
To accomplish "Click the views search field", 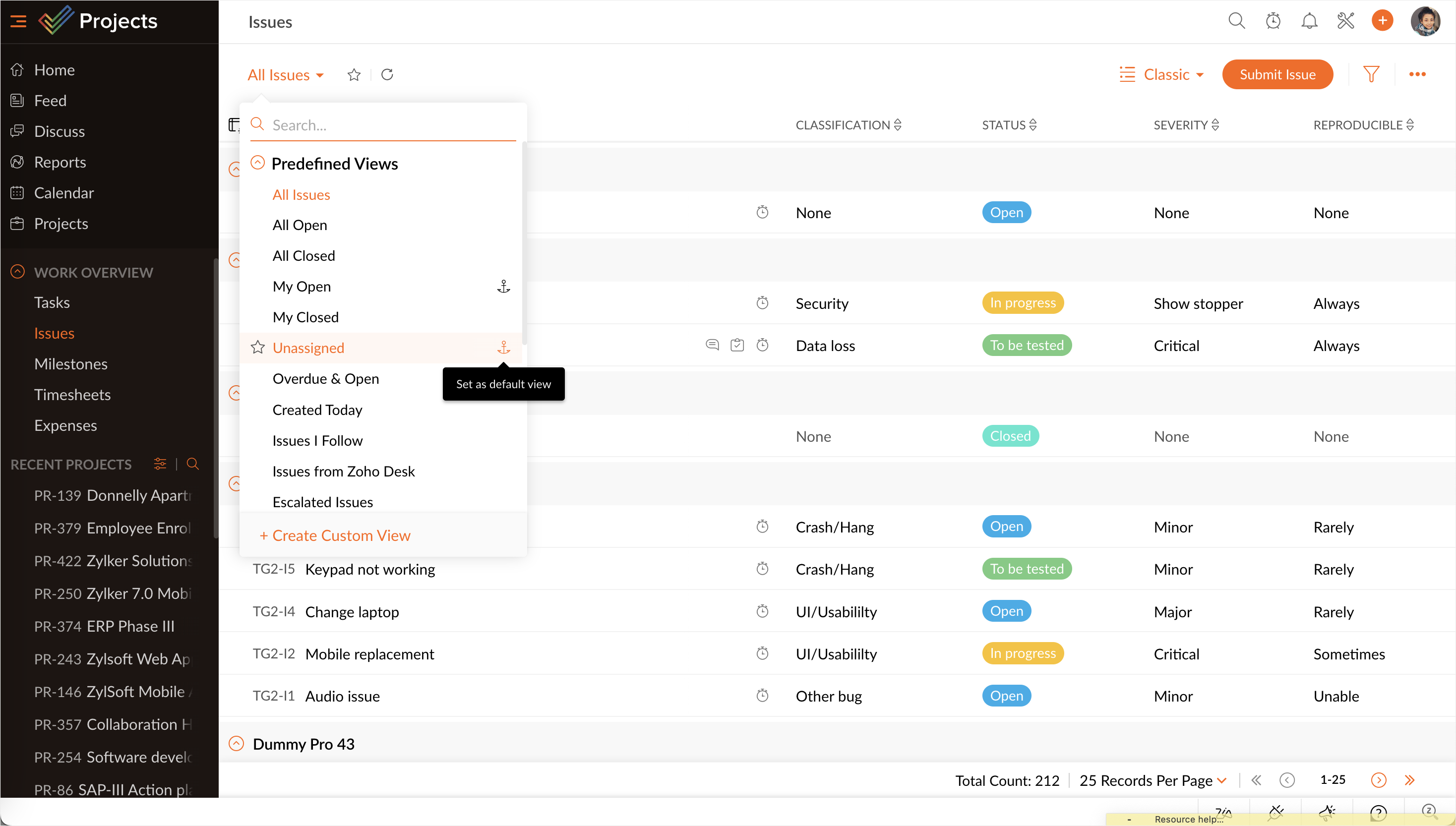I will coord(391,125).
